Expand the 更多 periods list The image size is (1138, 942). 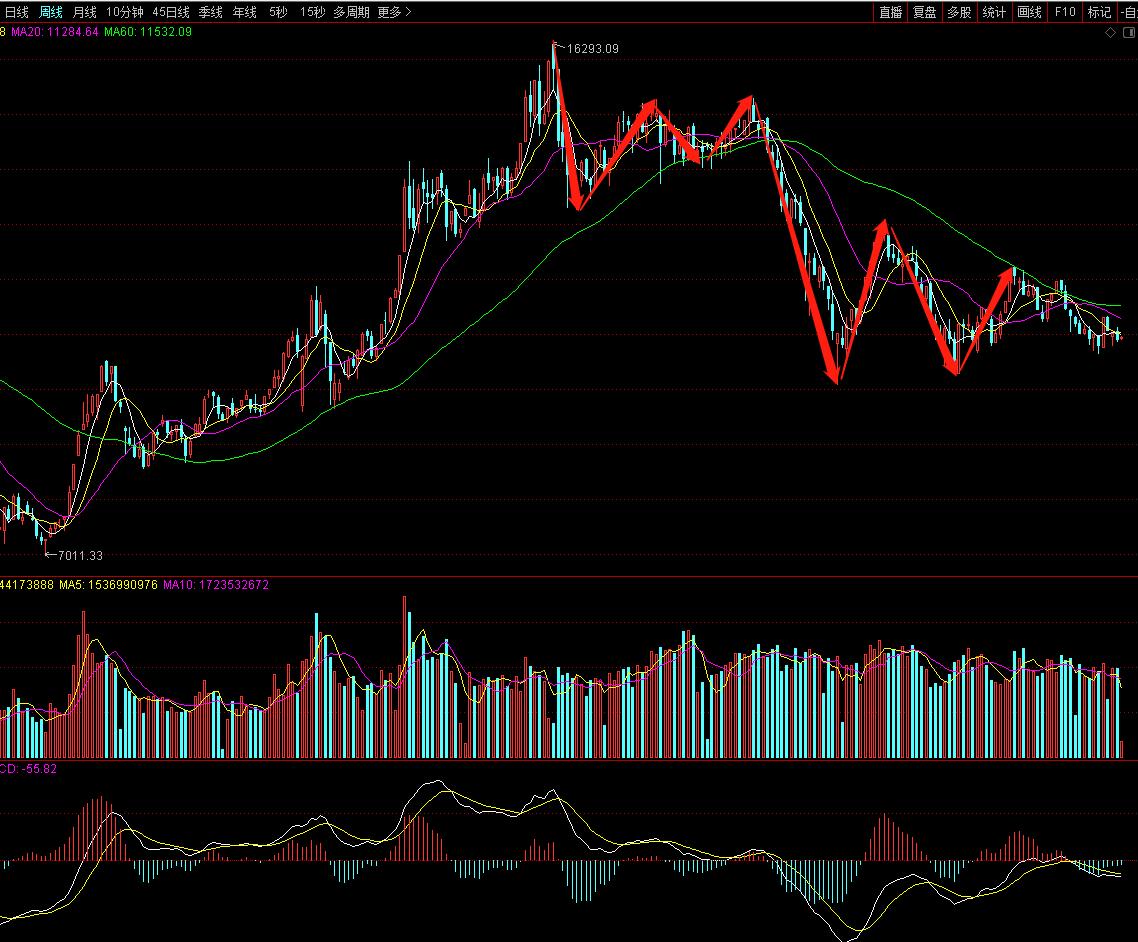pyautogui.click(x=394, y=12)
